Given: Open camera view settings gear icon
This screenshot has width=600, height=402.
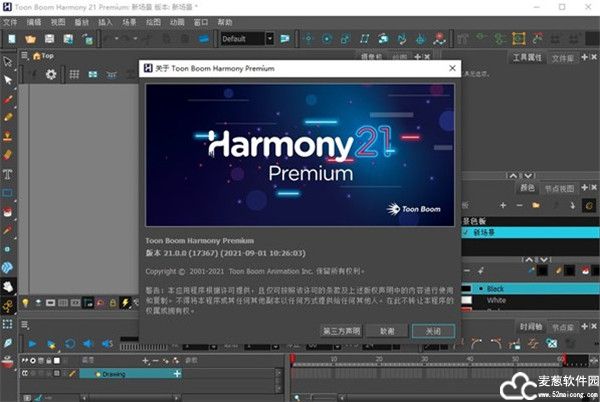Looking at the screenshot, I should [x=51, y=75].
